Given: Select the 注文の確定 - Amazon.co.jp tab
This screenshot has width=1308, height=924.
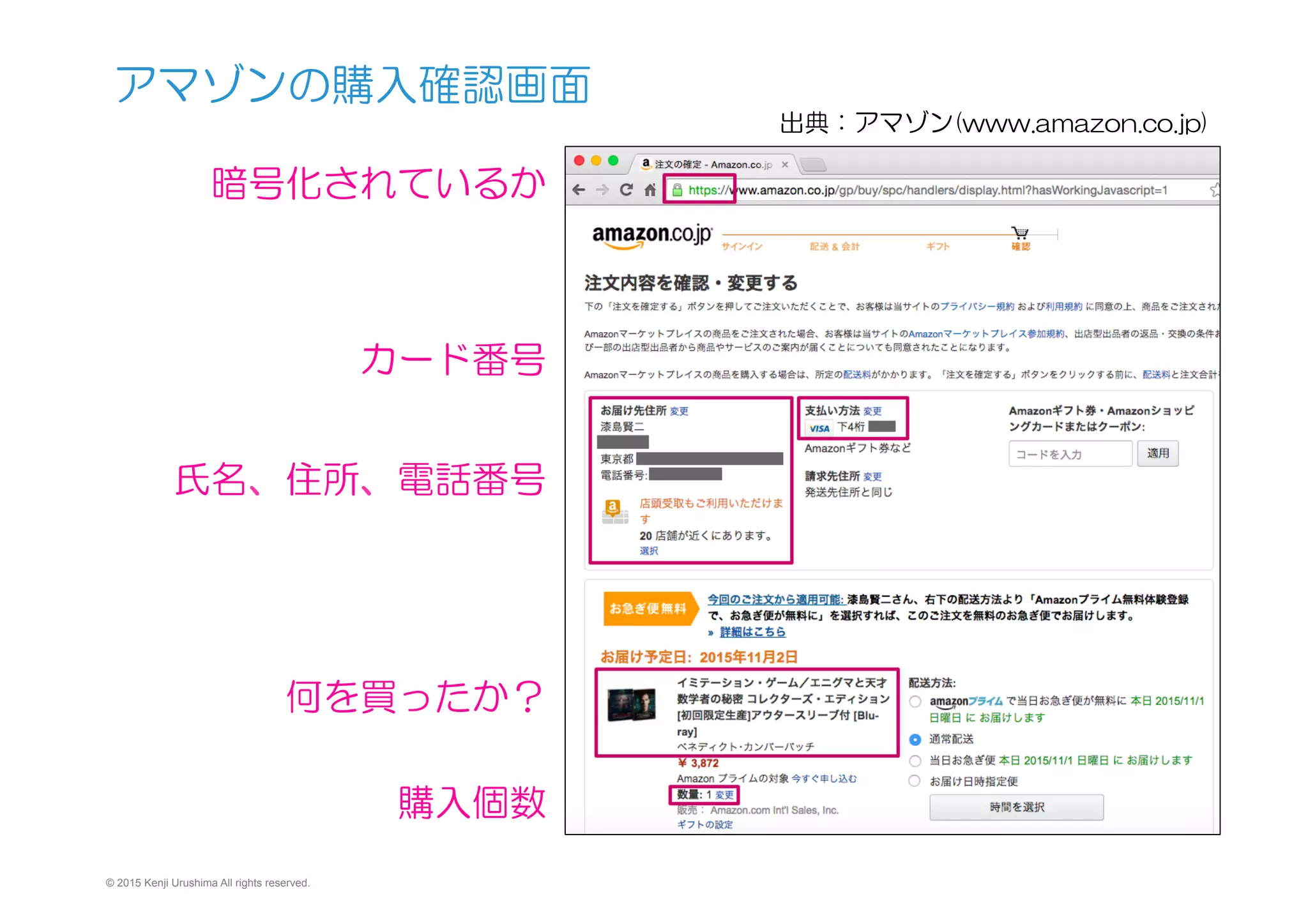Looking at the screenshot, I should 713,165.
